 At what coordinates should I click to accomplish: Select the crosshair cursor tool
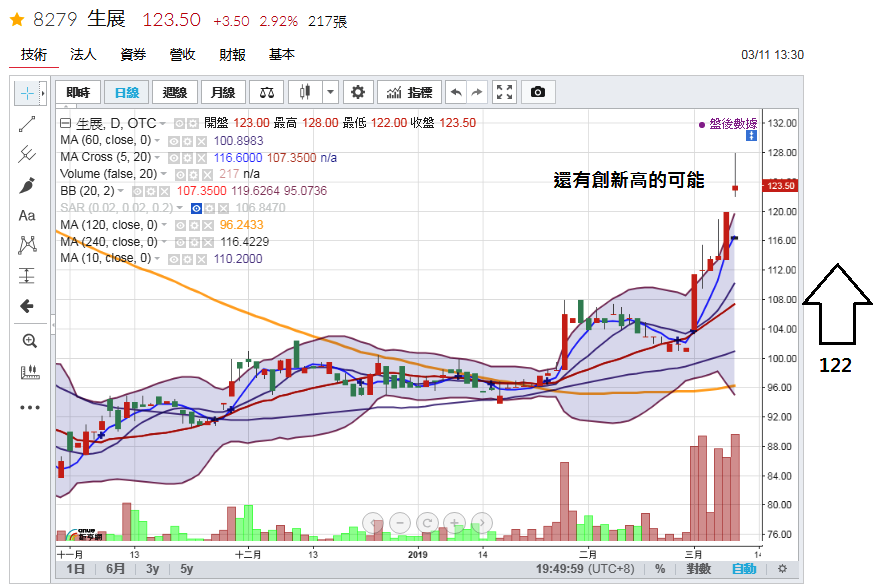pos(27,93)
